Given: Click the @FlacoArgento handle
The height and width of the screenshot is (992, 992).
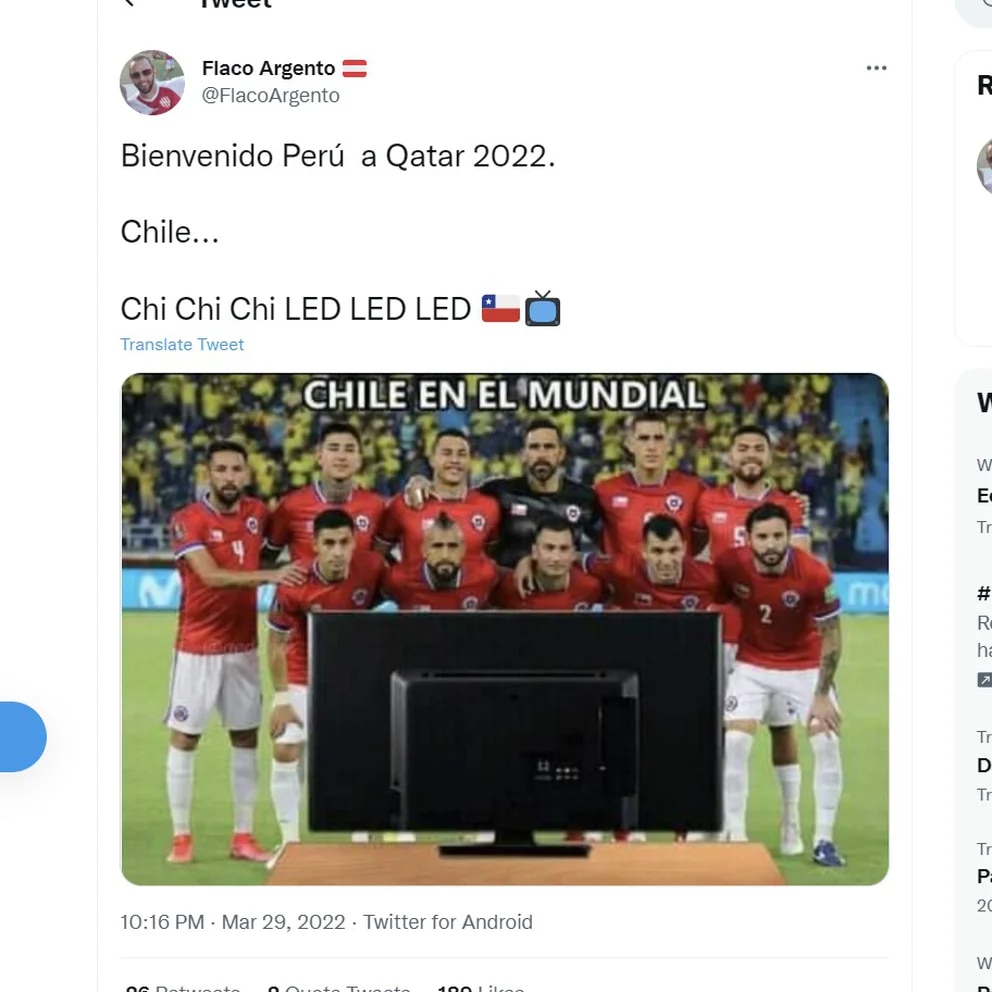Looking at the screenshot, I should (271, 96).
